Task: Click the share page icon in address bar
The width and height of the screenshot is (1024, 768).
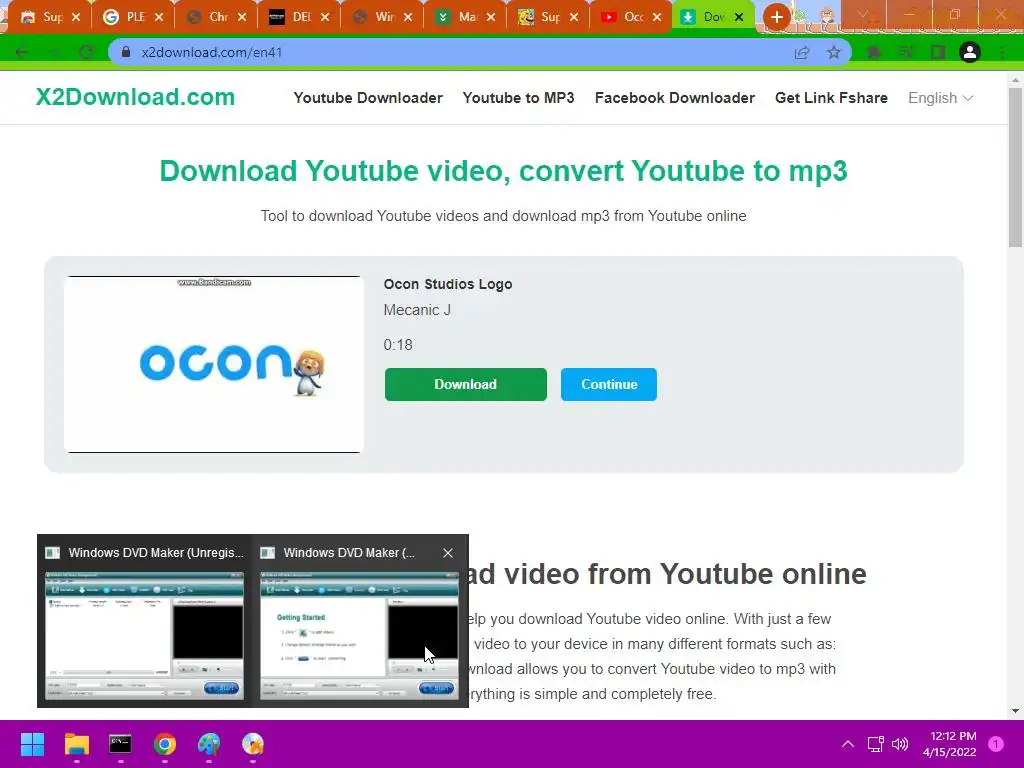Action: coord(802,52)
